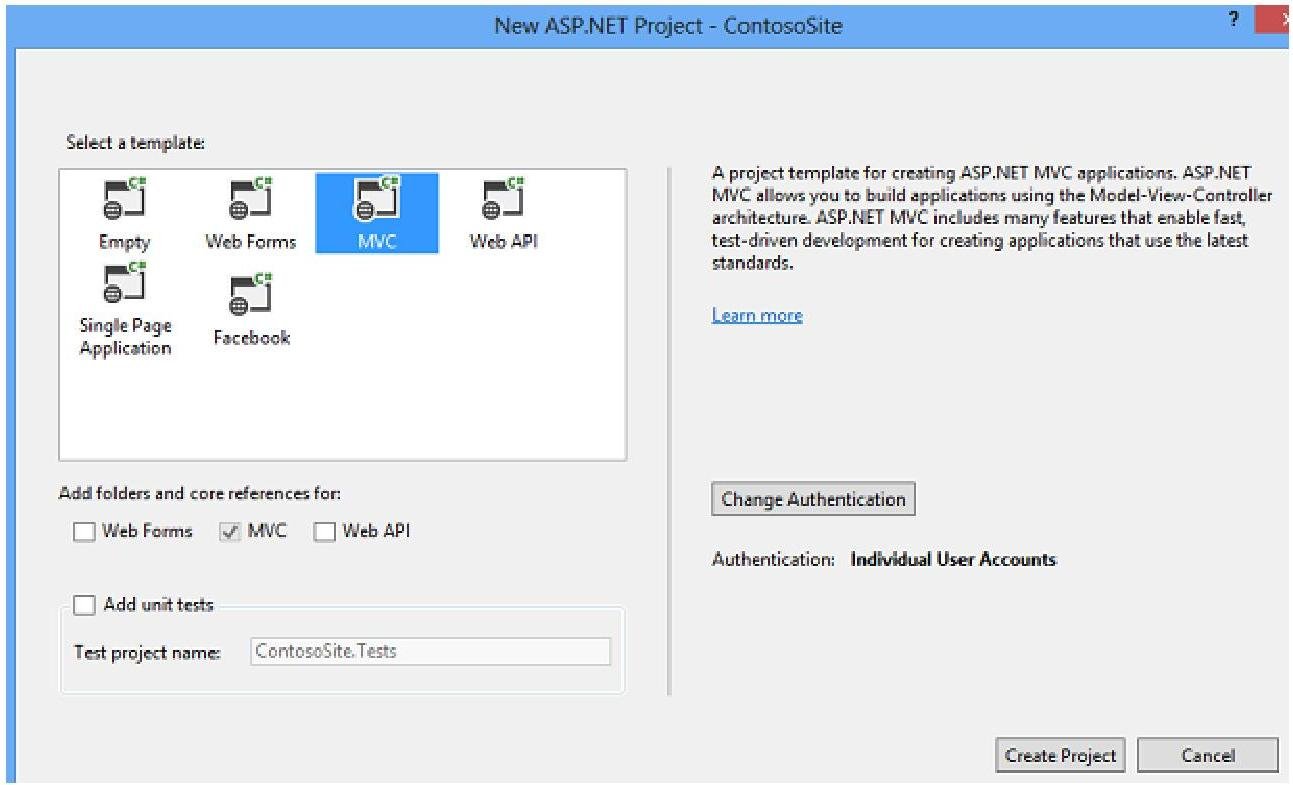Toggle the MVC core references checkbox
The height and width of the screenshot is (785, 1293).
[x=230, y=533]
